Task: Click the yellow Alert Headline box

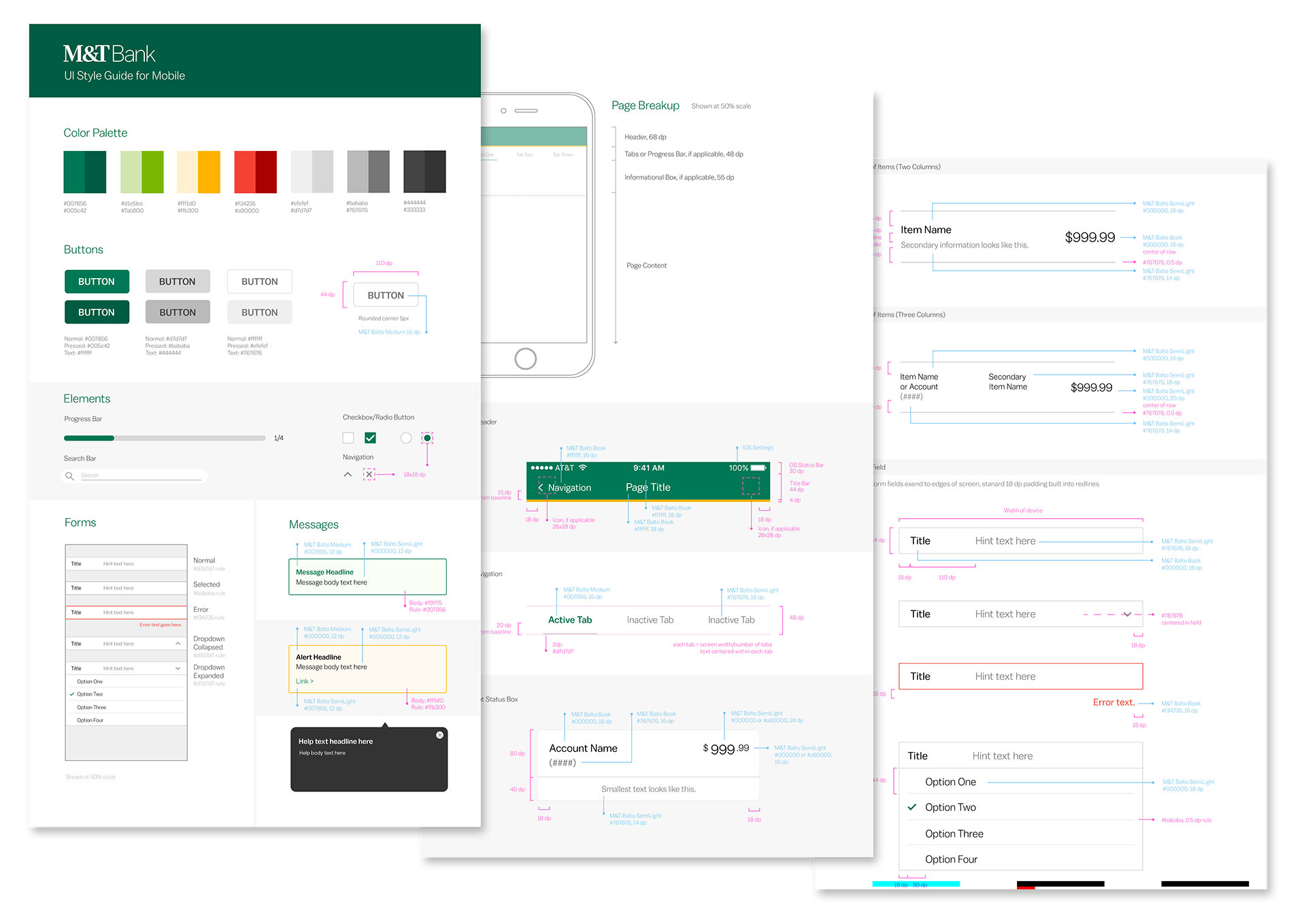Action: (367, 669)
